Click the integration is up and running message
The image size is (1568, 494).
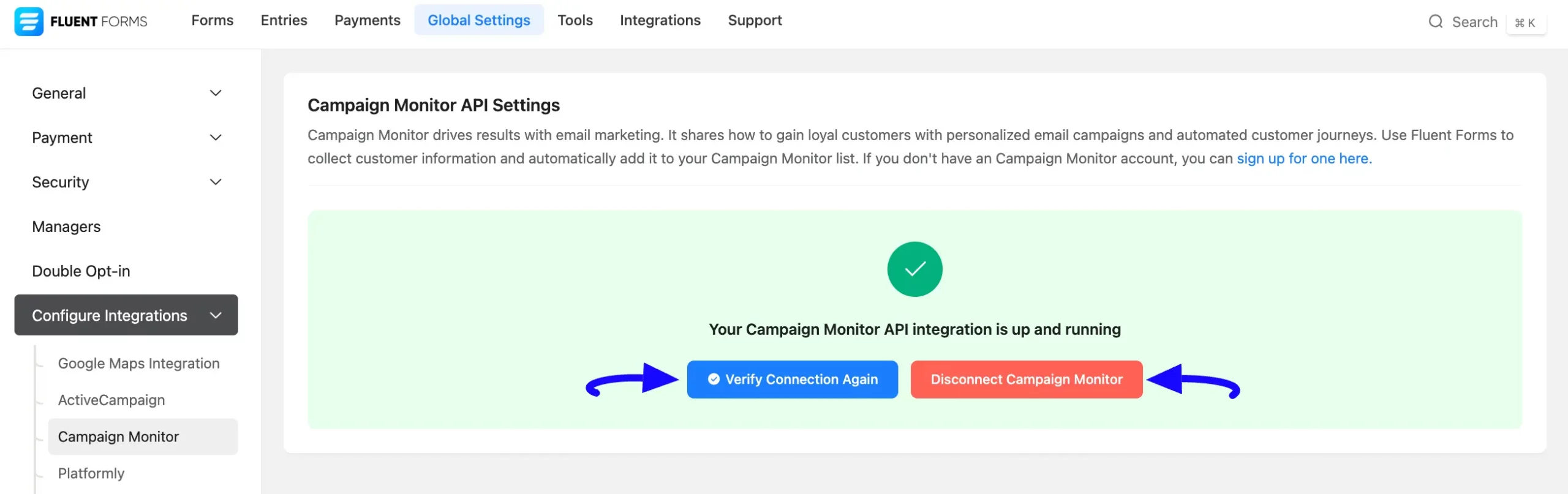click(x=914, y=329)
